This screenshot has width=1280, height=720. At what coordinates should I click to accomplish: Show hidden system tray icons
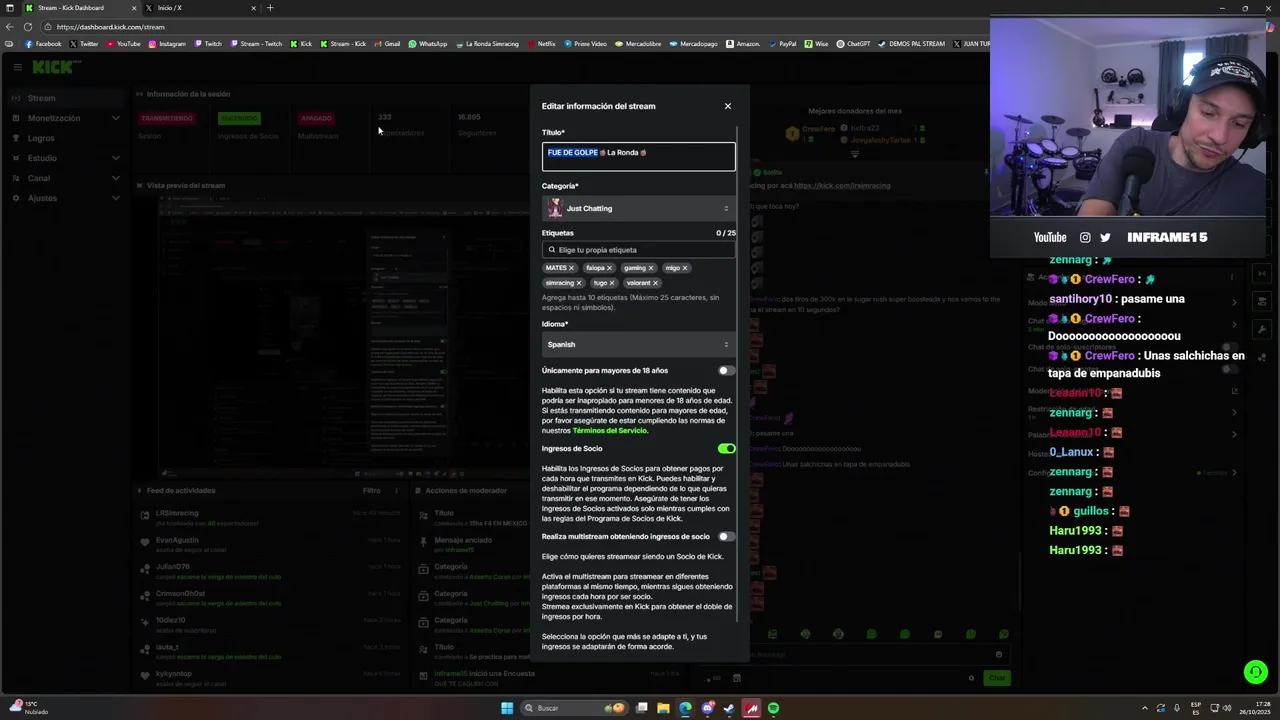[1146, 708]
